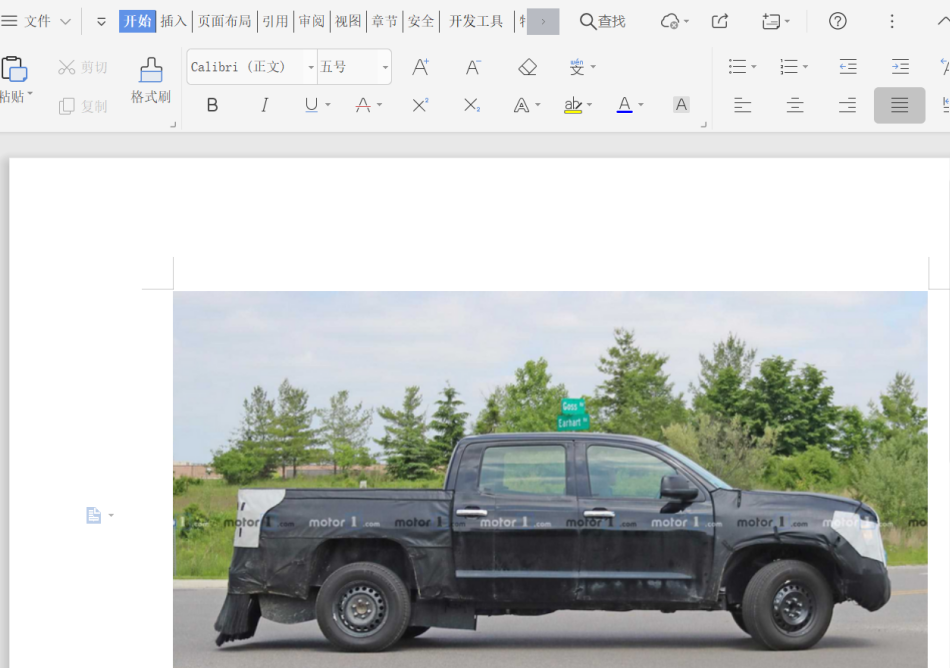
Task: Align text to the right
Action: point(847,105)
